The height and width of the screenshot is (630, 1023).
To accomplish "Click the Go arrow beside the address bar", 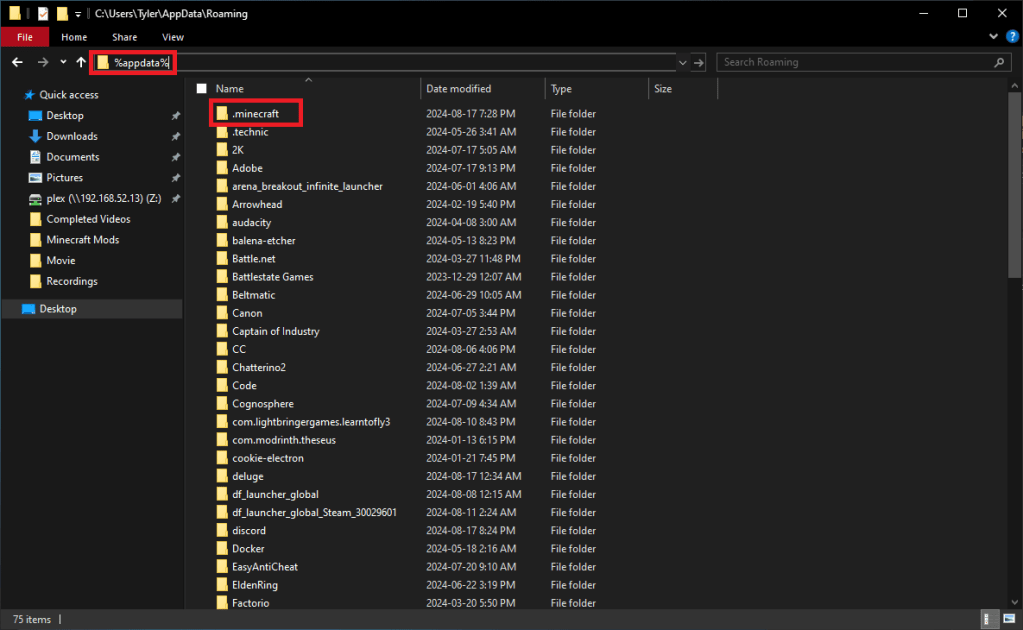I will [699, 62].
